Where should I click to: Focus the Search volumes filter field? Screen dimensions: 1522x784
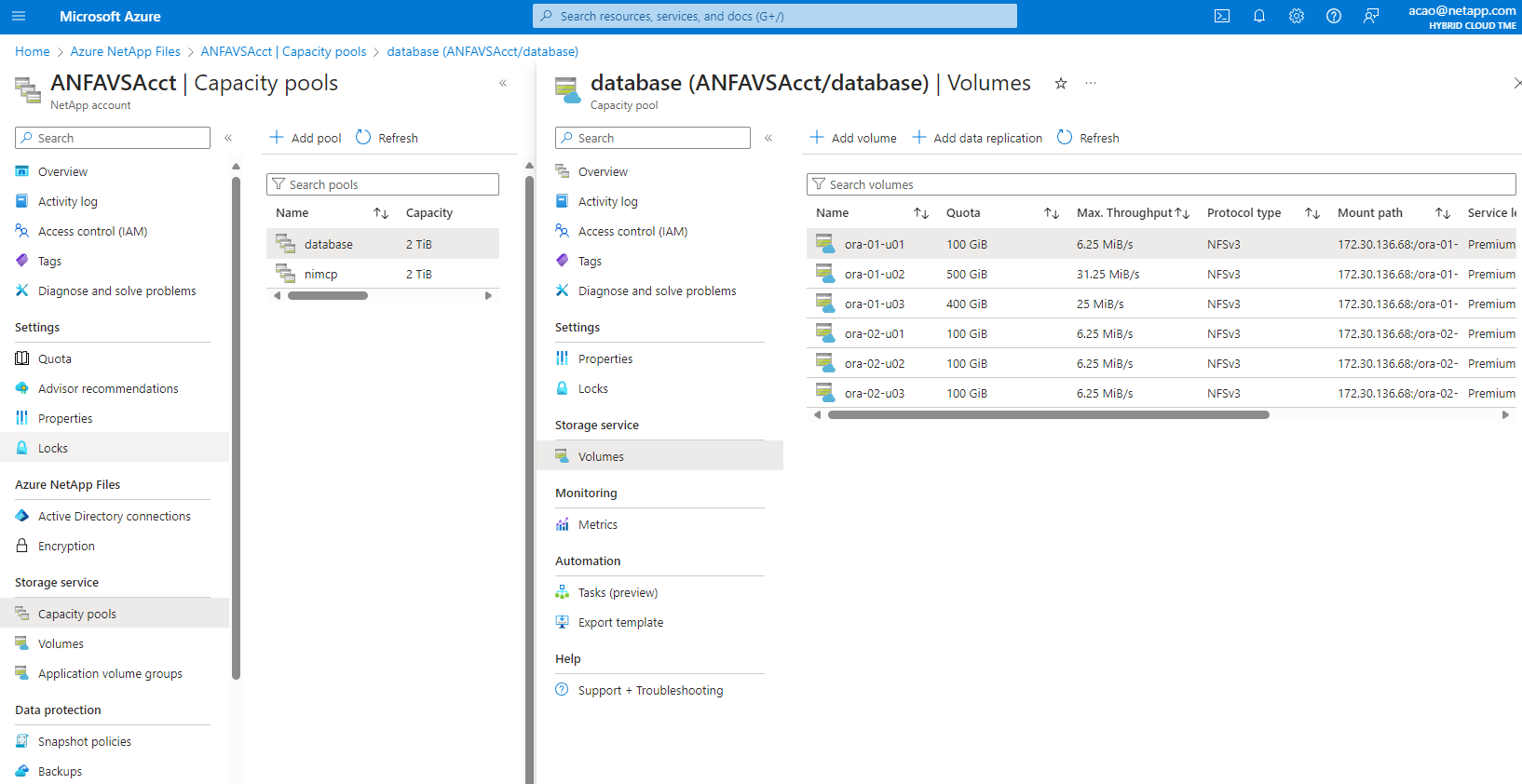tap(1162, 184)
